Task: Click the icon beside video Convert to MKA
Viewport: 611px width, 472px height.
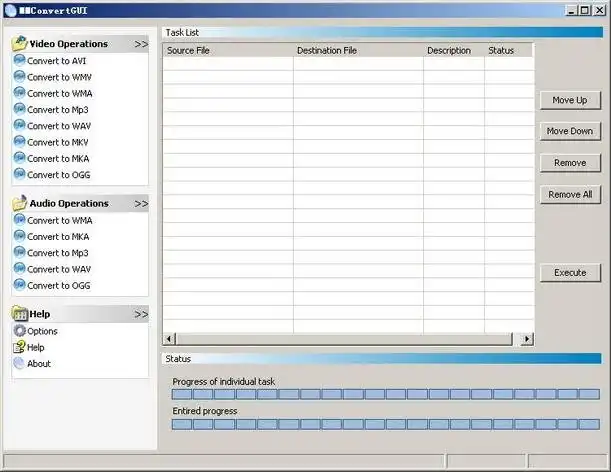Action: 19,158
